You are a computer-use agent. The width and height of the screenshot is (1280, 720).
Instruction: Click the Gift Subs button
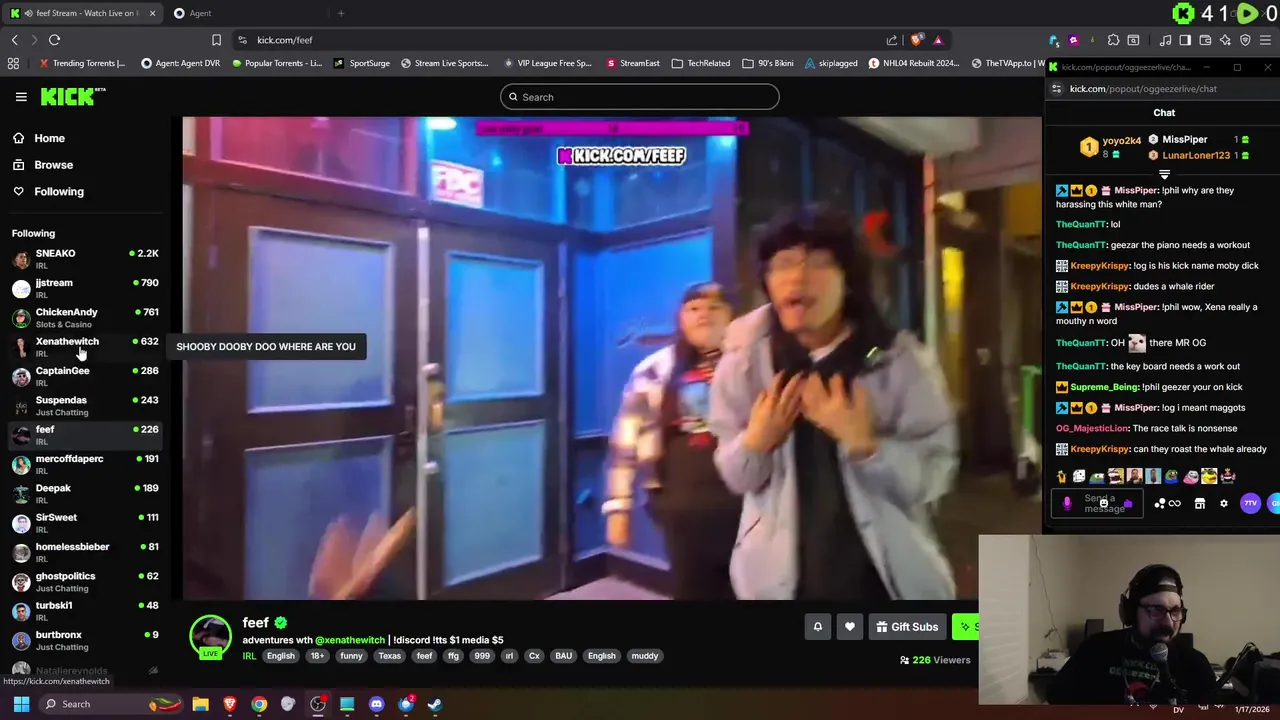[x=907, y=627]
